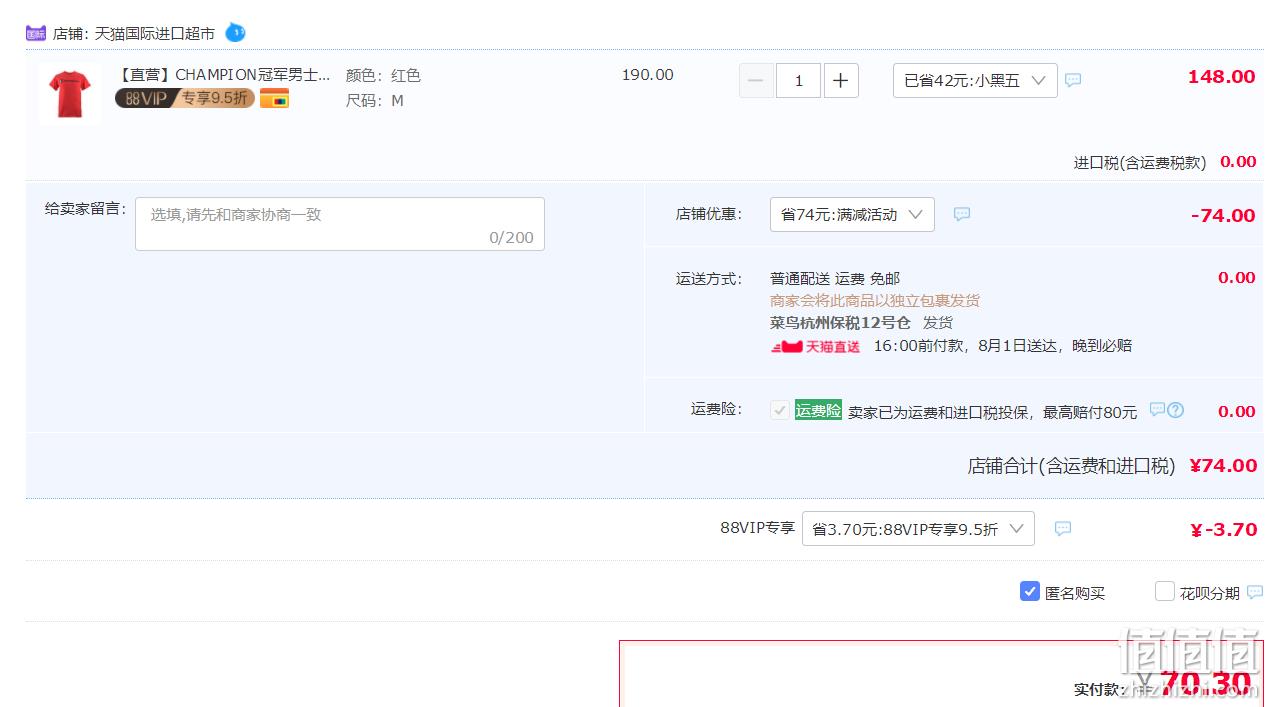The height and width of the screenshot is (707, 1268).
Task: Click comment icon beside 花呗分期
Action: [1255, 593]
